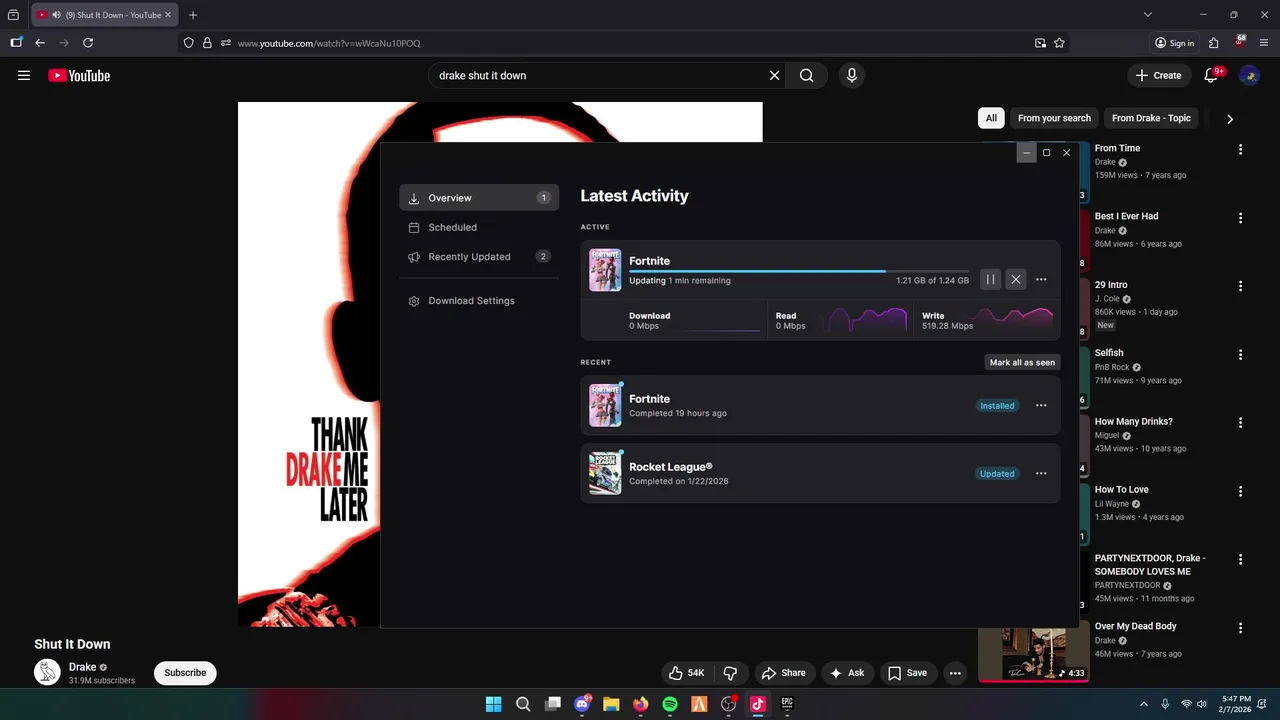
Task: Clear the YouTube search box text
Action: pyautogui.click(x=774, y=75)
